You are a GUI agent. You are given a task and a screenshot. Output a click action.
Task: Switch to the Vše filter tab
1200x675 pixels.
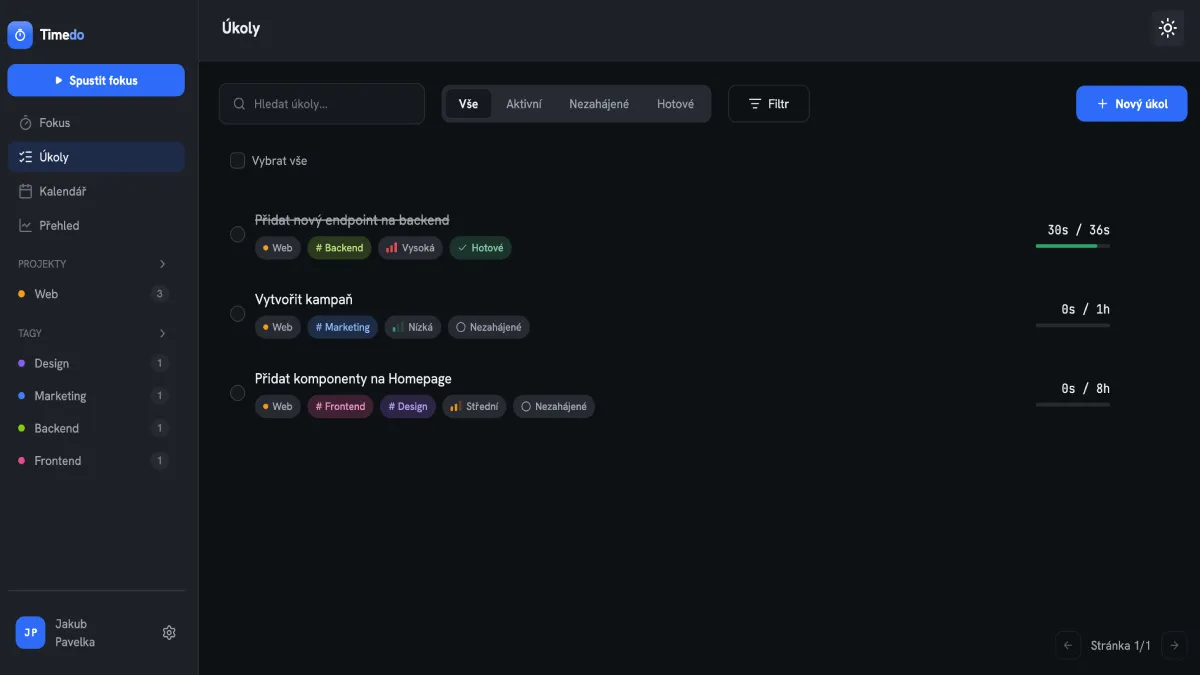468,104
